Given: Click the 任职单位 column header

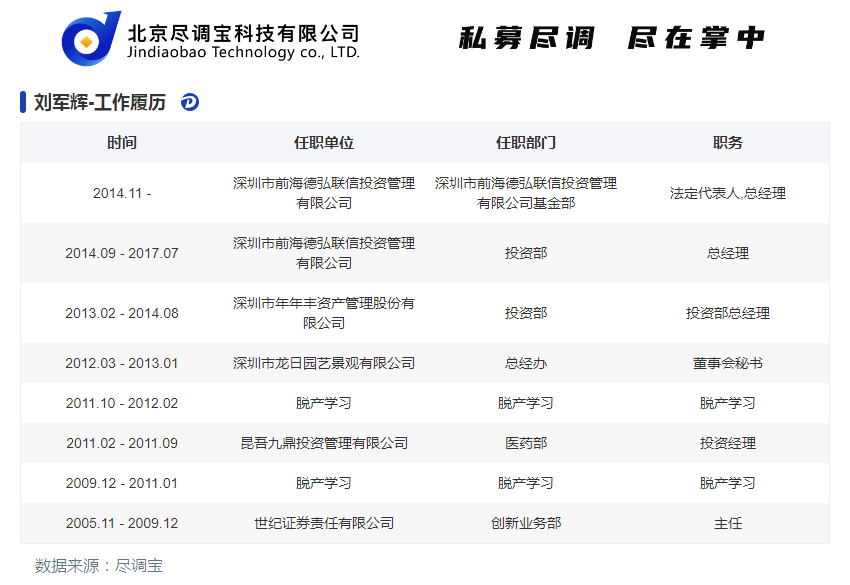Looking at the screenshot, I should click(x=324, y=143).
